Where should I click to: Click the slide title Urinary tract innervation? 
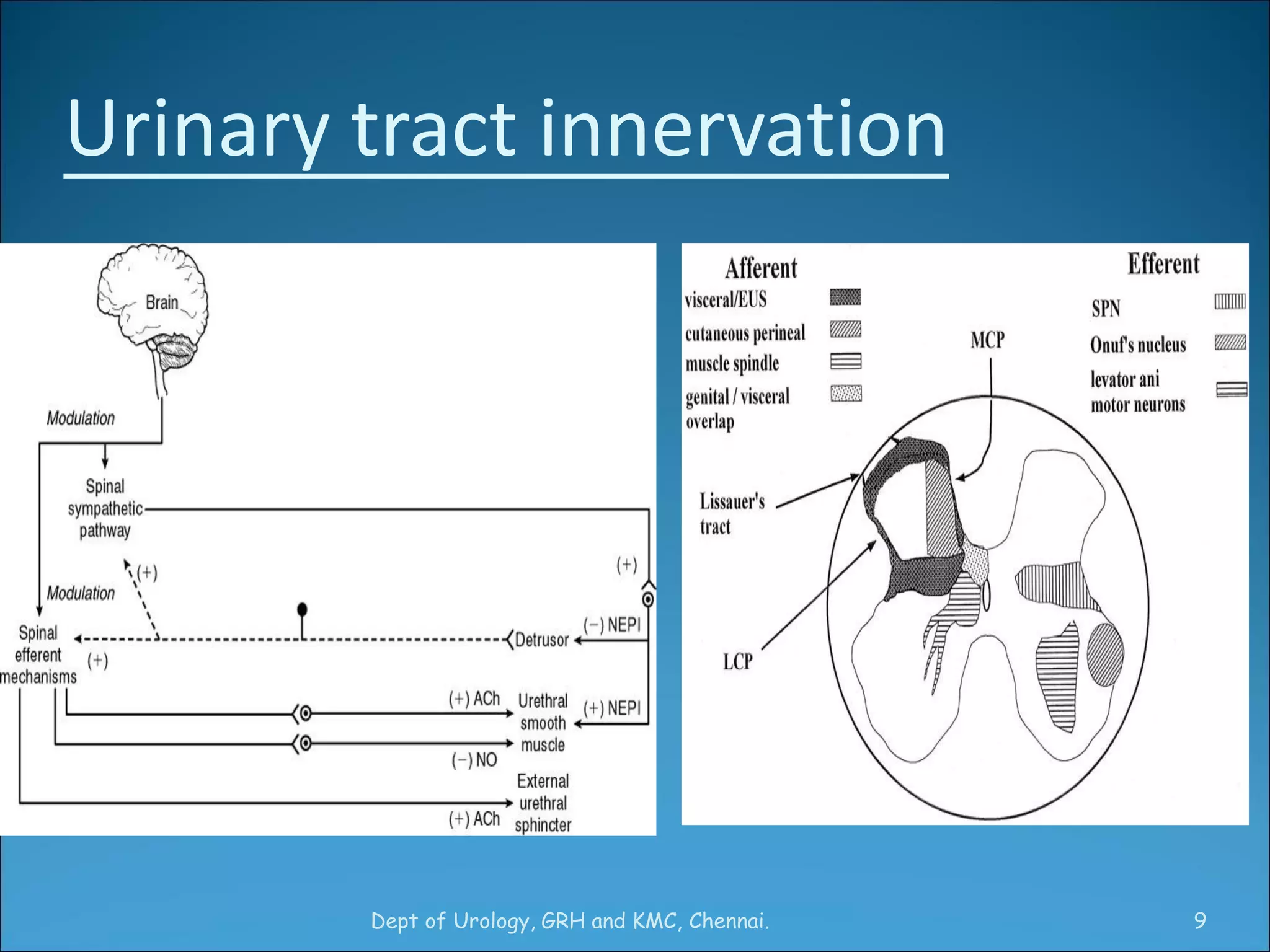(506, 130)
